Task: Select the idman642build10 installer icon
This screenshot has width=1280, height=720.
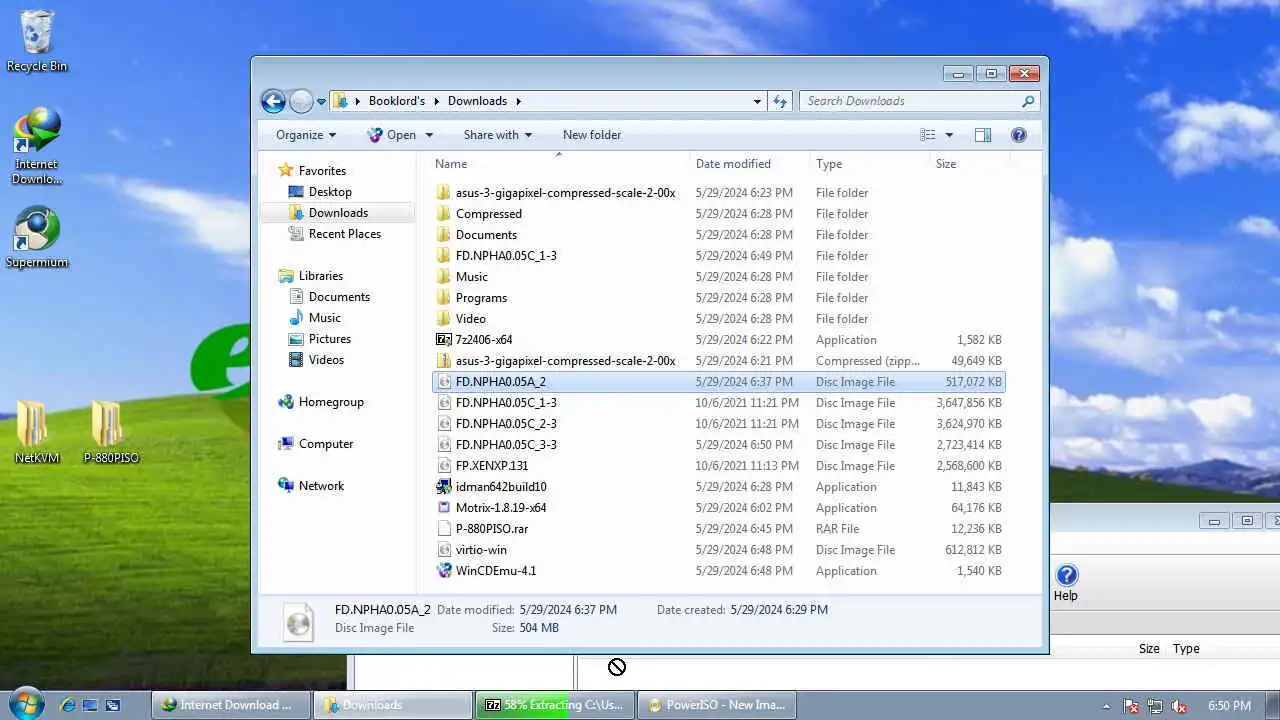Action: point(444,487)
